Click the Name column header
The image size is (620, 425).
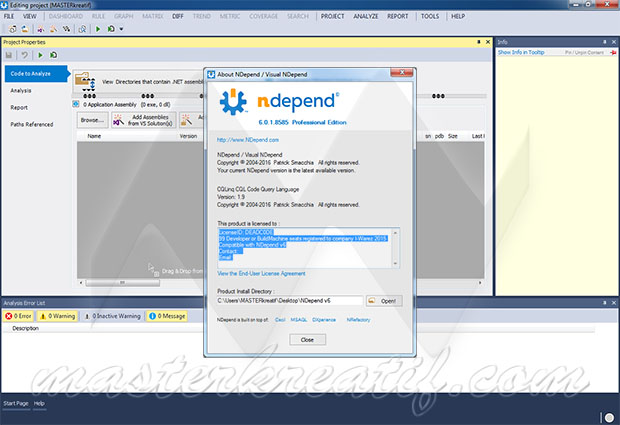(94, 136)
